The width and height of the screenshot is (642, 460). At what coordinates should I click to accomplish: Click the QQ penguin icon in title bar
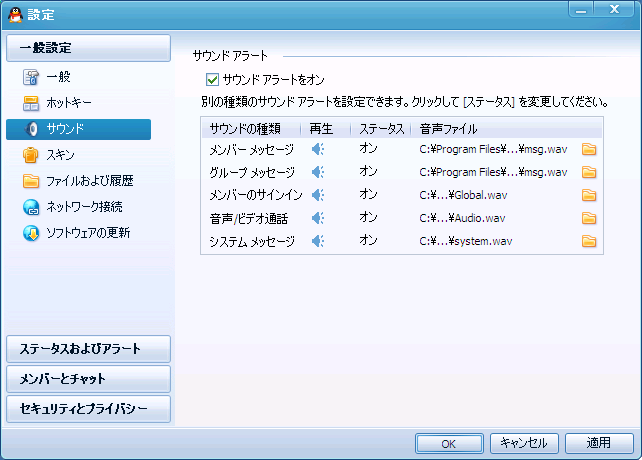(x=16, y=15)
